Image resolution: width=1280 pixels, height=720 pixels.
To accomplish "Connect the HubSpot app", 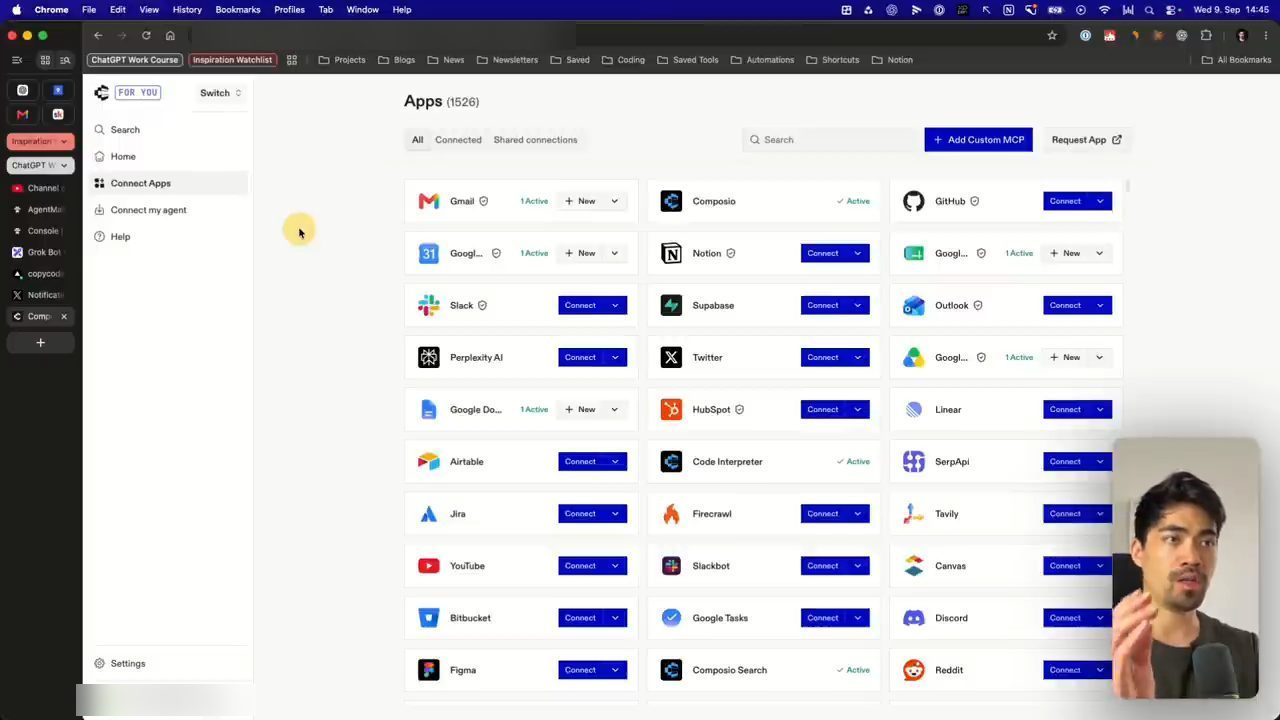I will 824,409.
